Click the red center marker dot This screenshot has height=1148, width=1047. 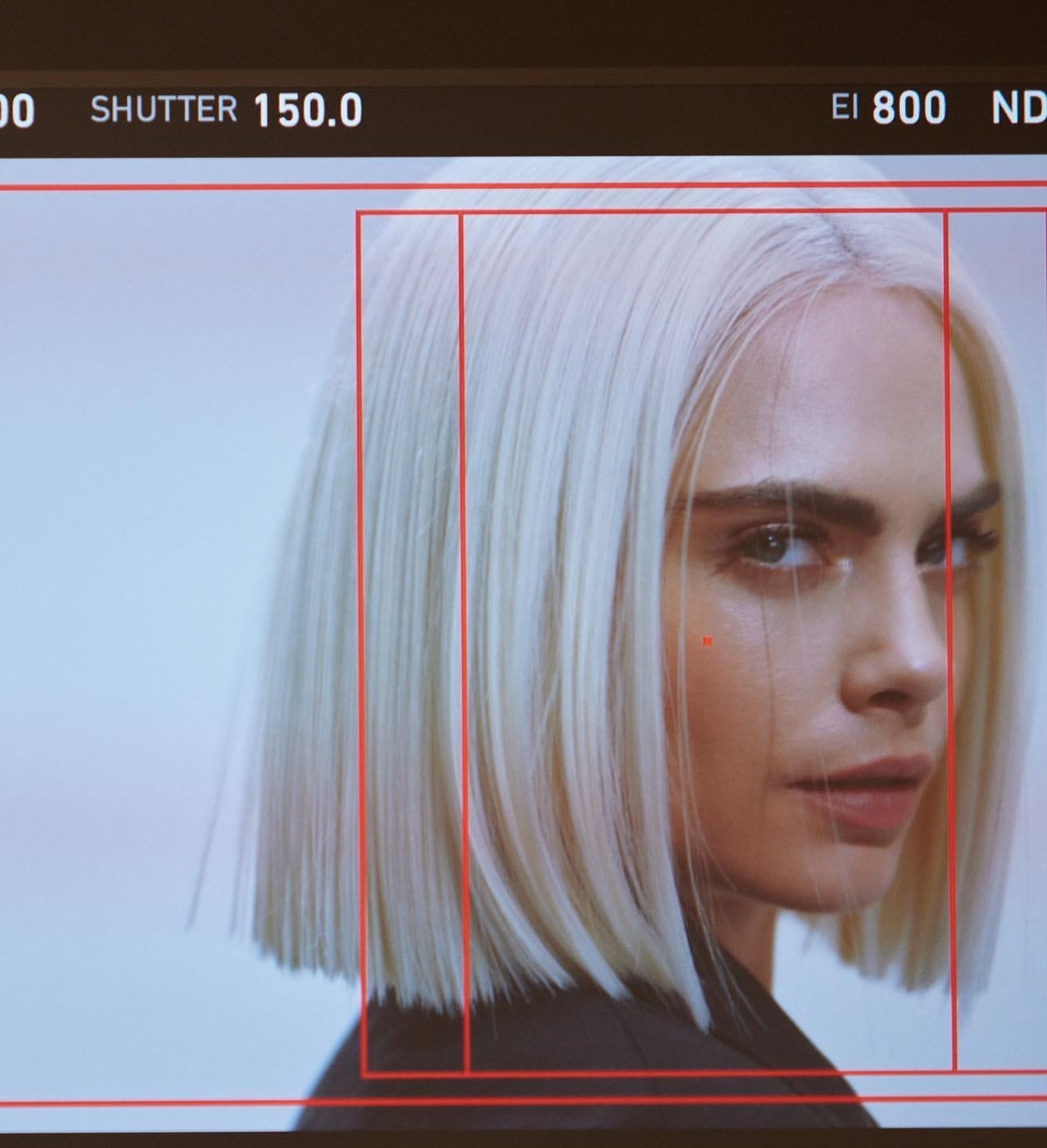point(707,641)
